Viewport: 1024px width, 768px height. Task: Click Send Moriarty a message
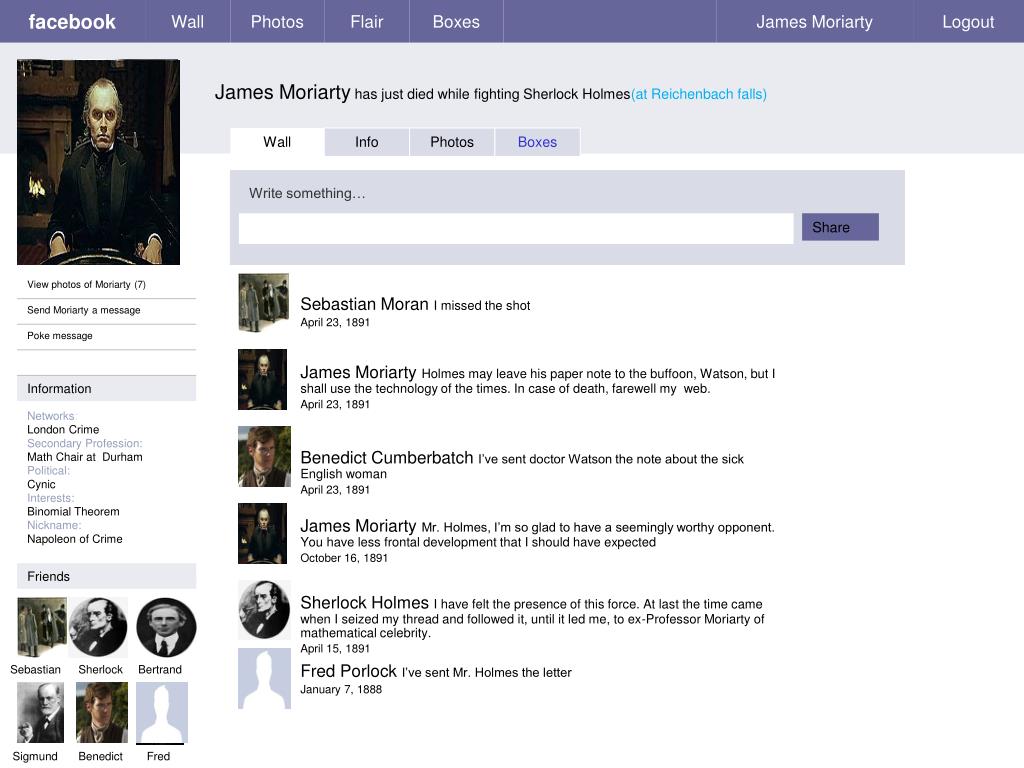pyautogui.click(x=84, y=310)
